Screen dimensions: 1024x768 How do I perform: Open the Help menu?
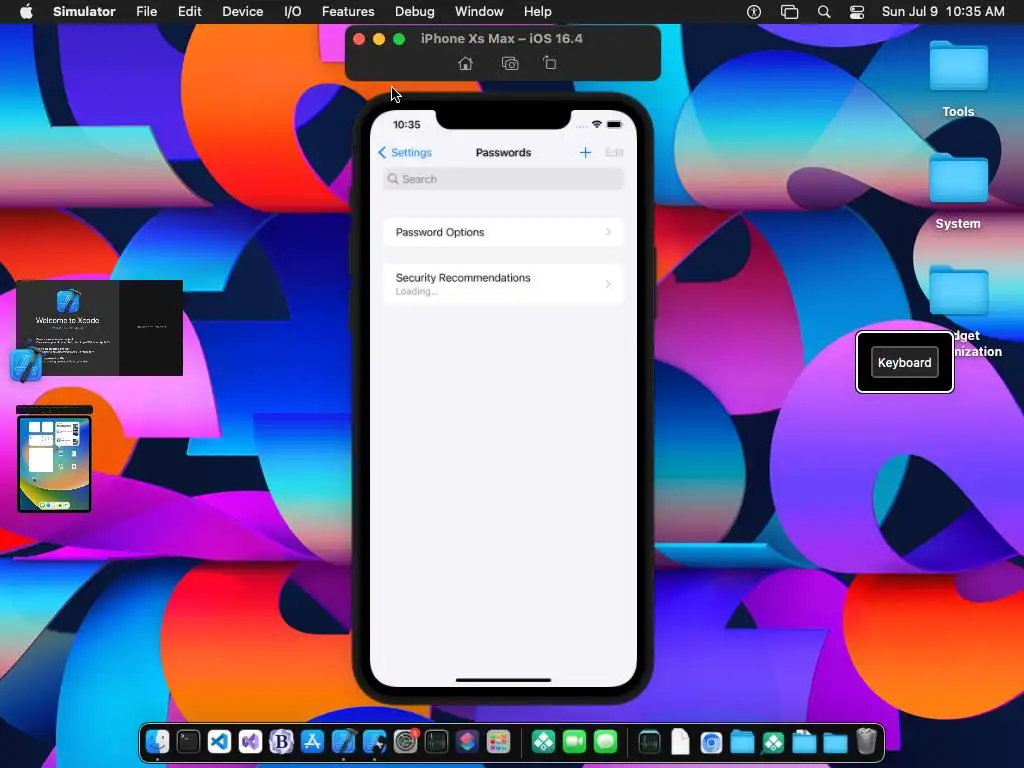tap(537, 11)
